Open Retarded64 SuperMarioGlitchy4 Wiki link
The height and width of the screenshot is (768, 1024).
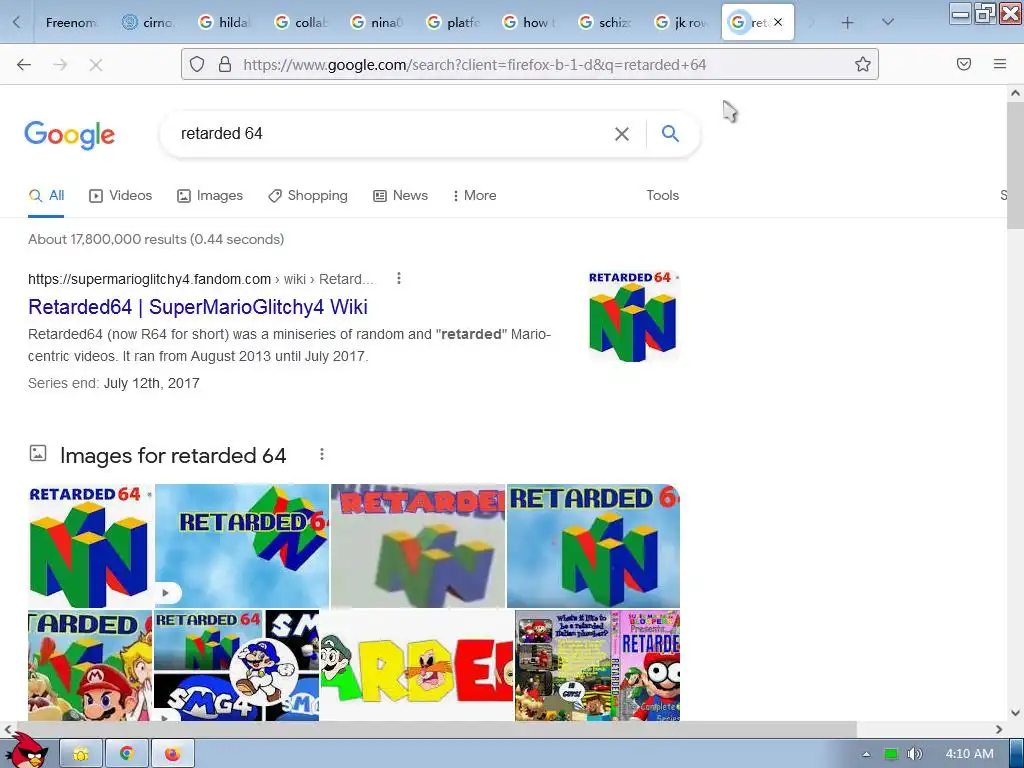(198, 307)
